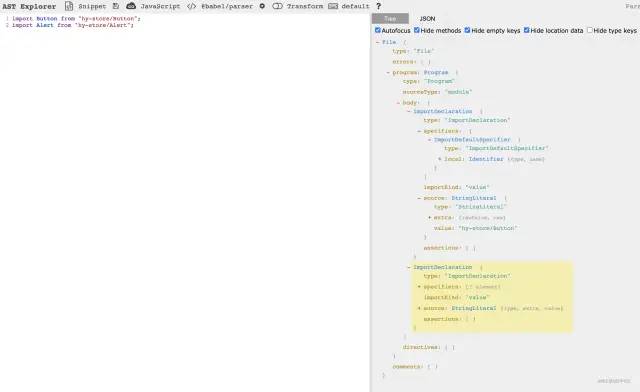Image resolution: width=640 pixels, height=392 pixels.
Task: Click the save icon beside Snippet
Action: coord(116,6)
